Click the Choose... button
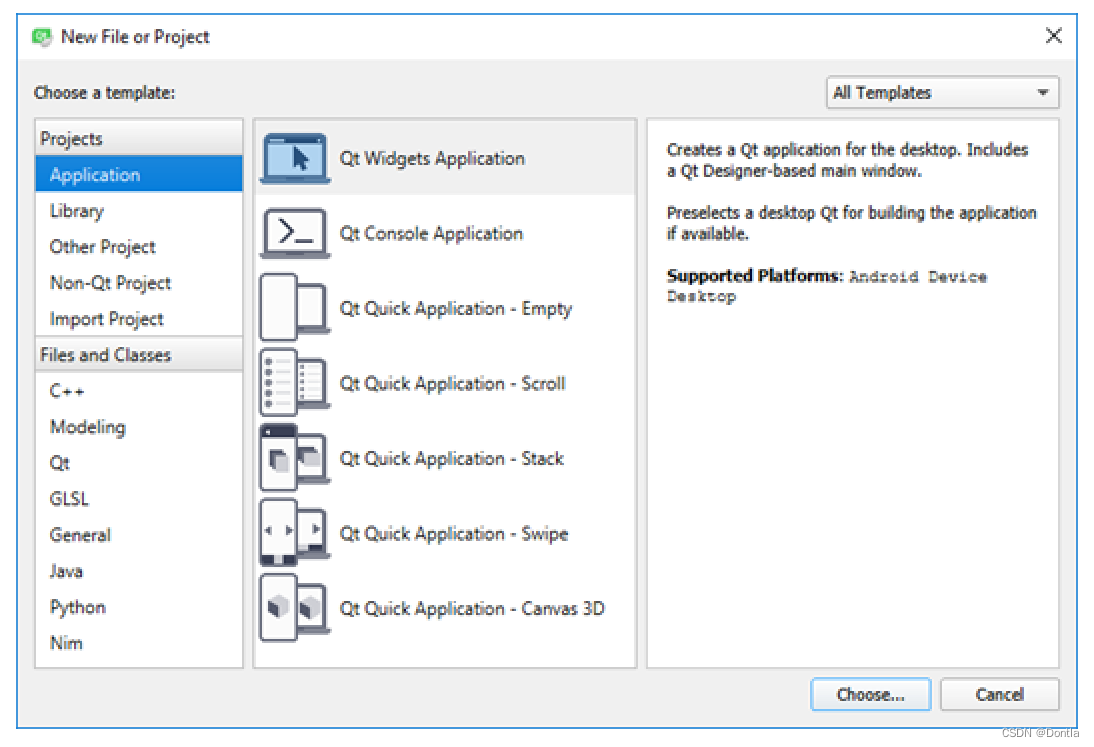Screen dimensions: 1094x747 (x=871, y=694)
